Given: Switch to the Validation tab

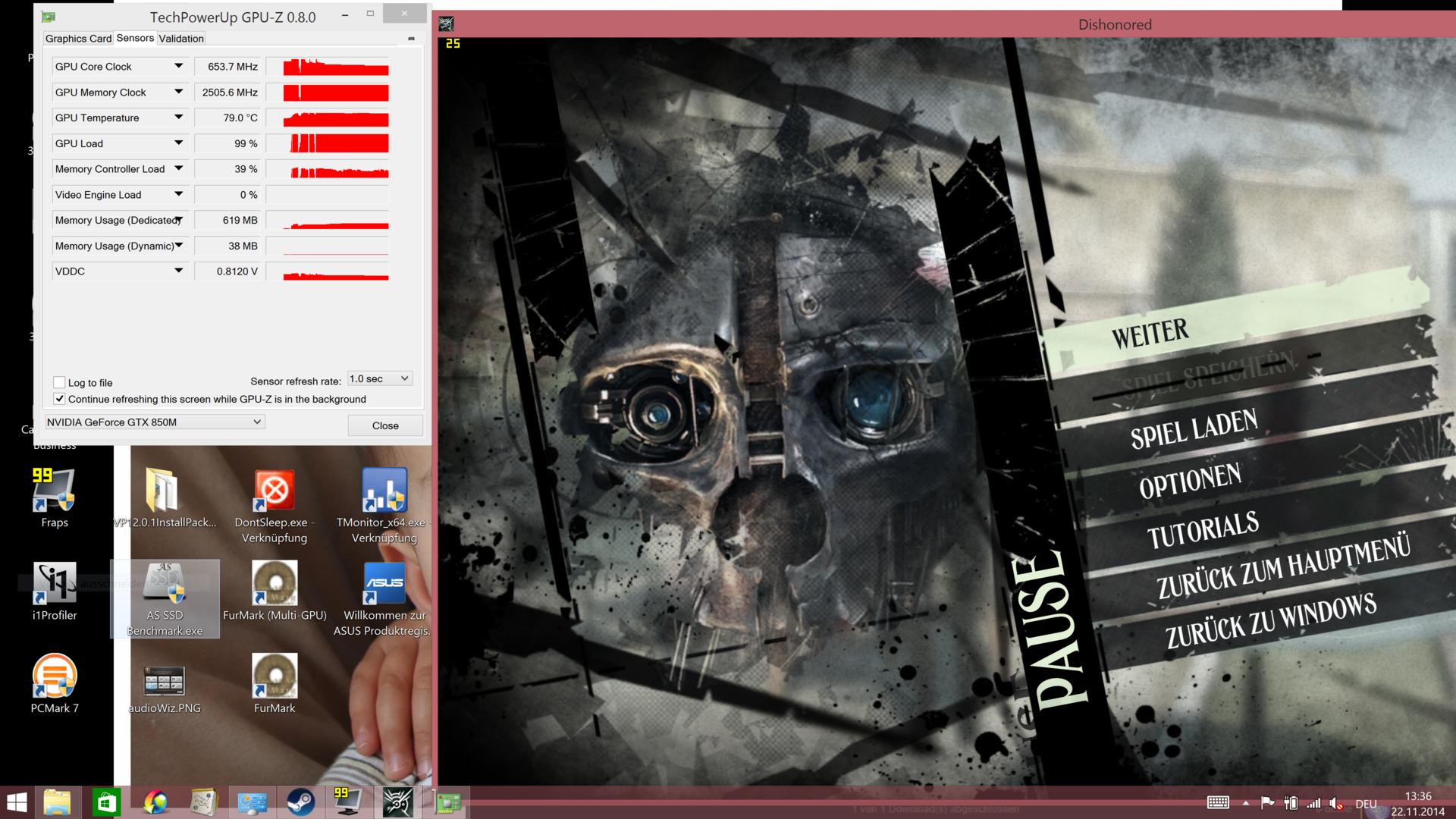Looking at the screenshot, I should 181,39.
